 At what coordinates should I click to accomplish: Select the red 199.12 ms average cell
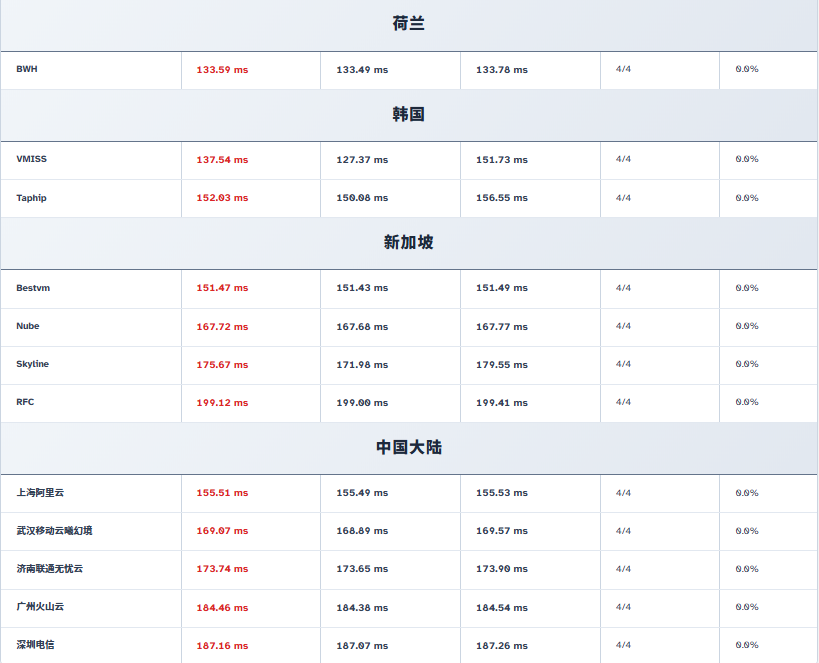coord(222,403)
